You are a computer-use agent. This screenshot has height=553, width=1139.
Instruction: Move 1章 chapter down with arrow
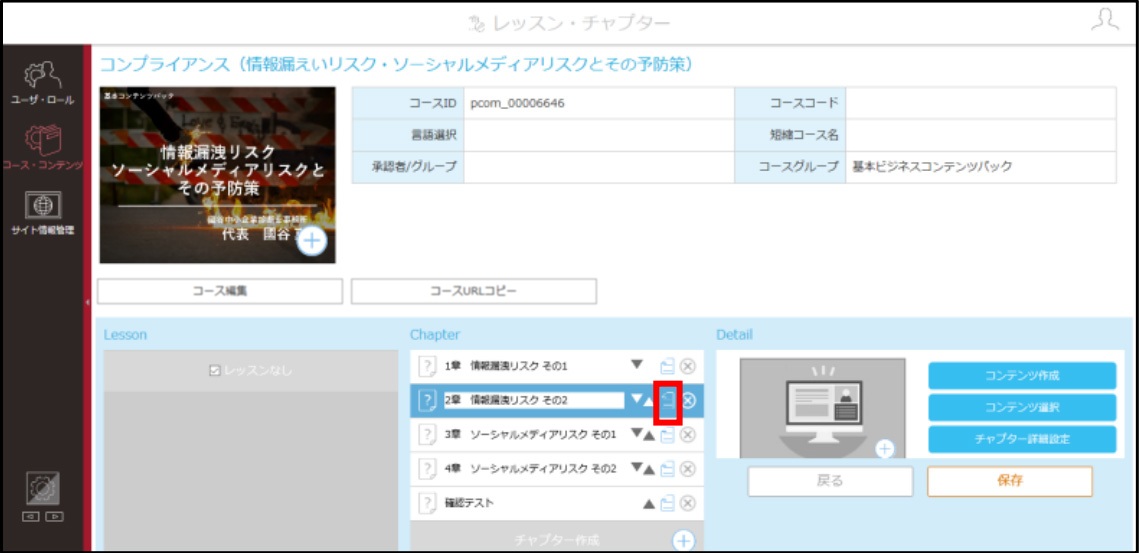637,365
